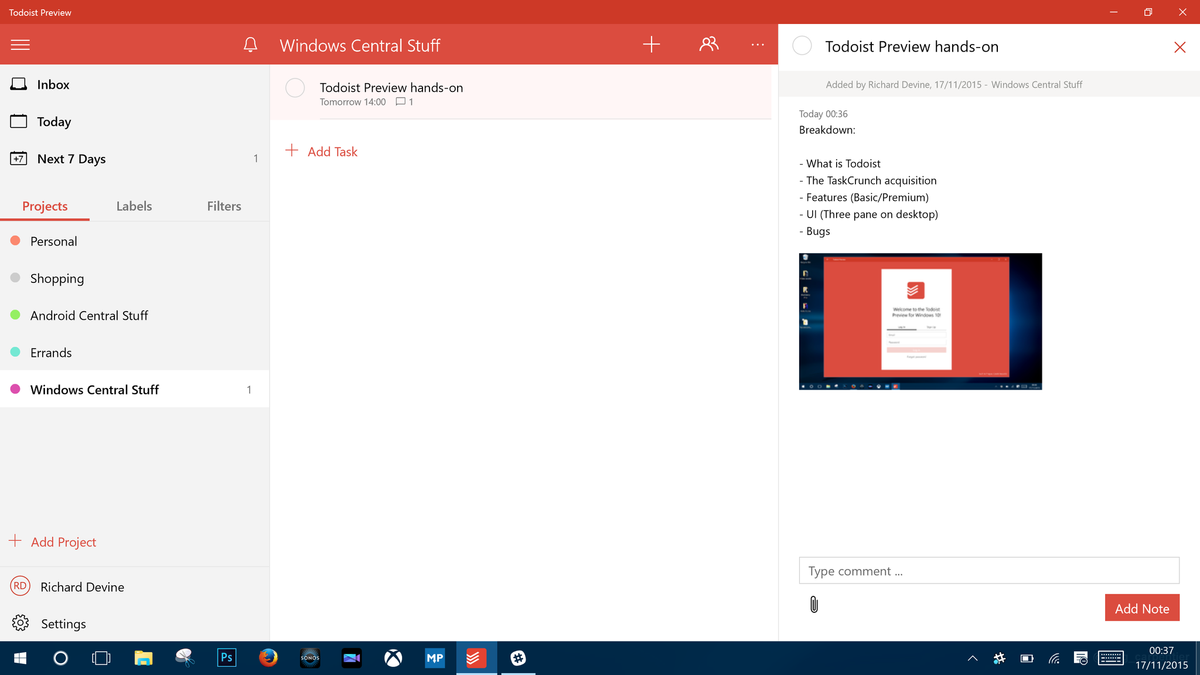This screenshot has height=675, width=1200.
Task: Complete the task in the list via its circle
Action: [x=295, y=88]
